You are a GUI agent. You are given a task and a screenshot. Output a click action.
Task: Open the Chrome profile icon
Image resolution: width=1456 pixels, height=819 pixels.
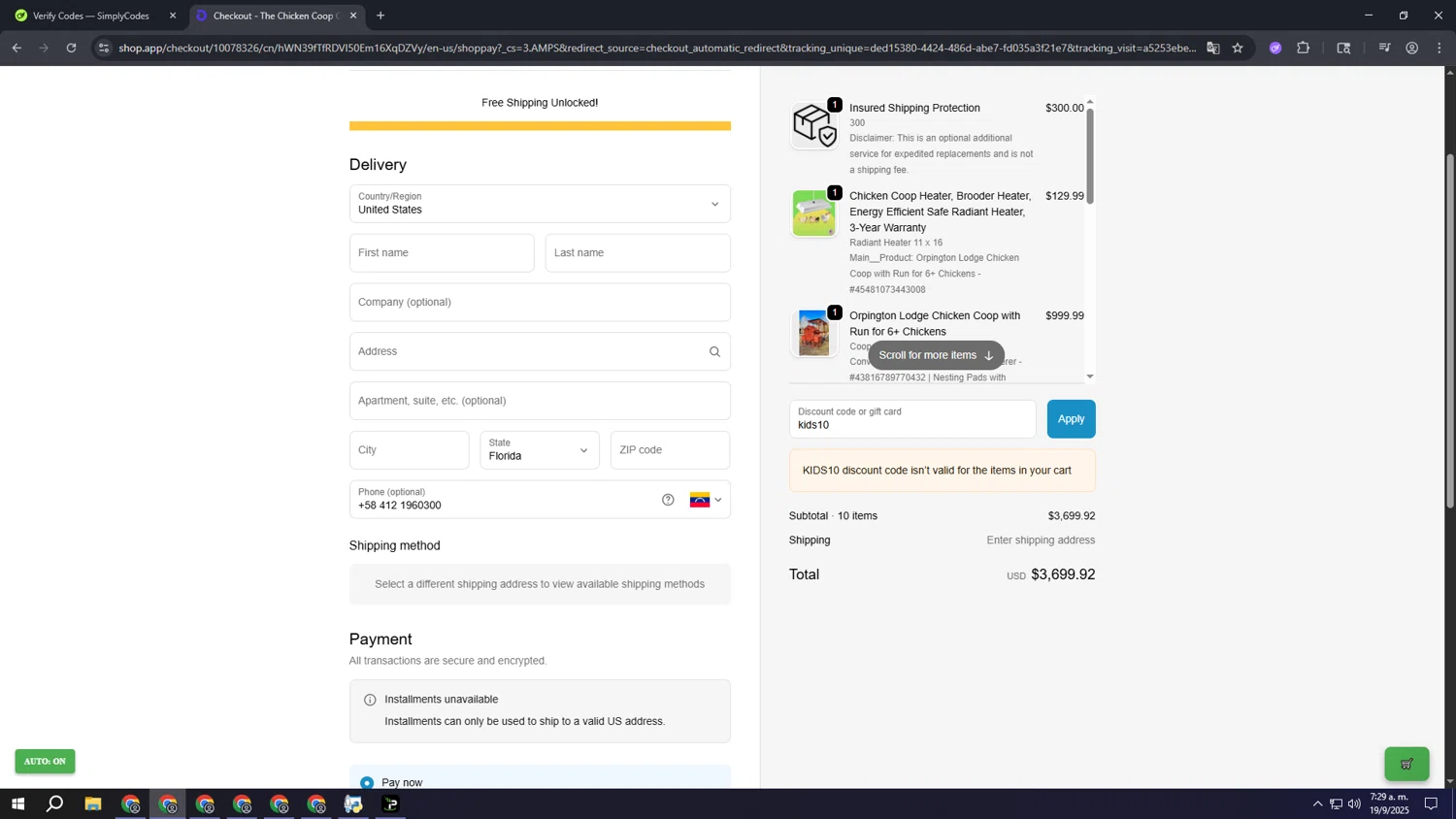pos(1412,48)
